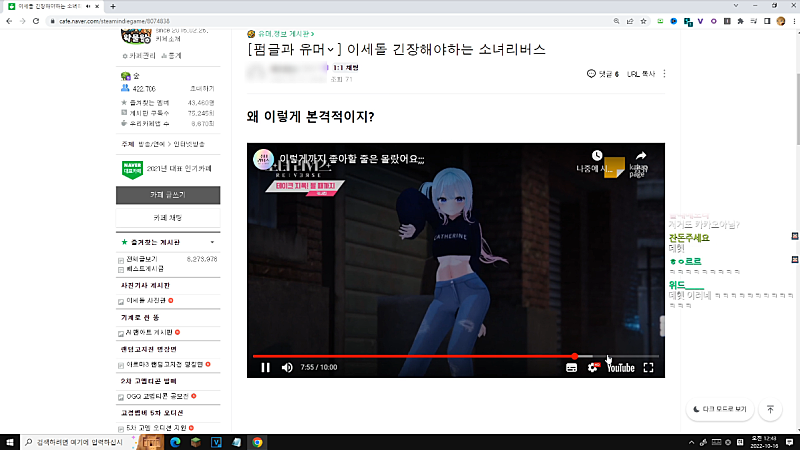Click 1:1 채팅 chat button

[345, 67]
